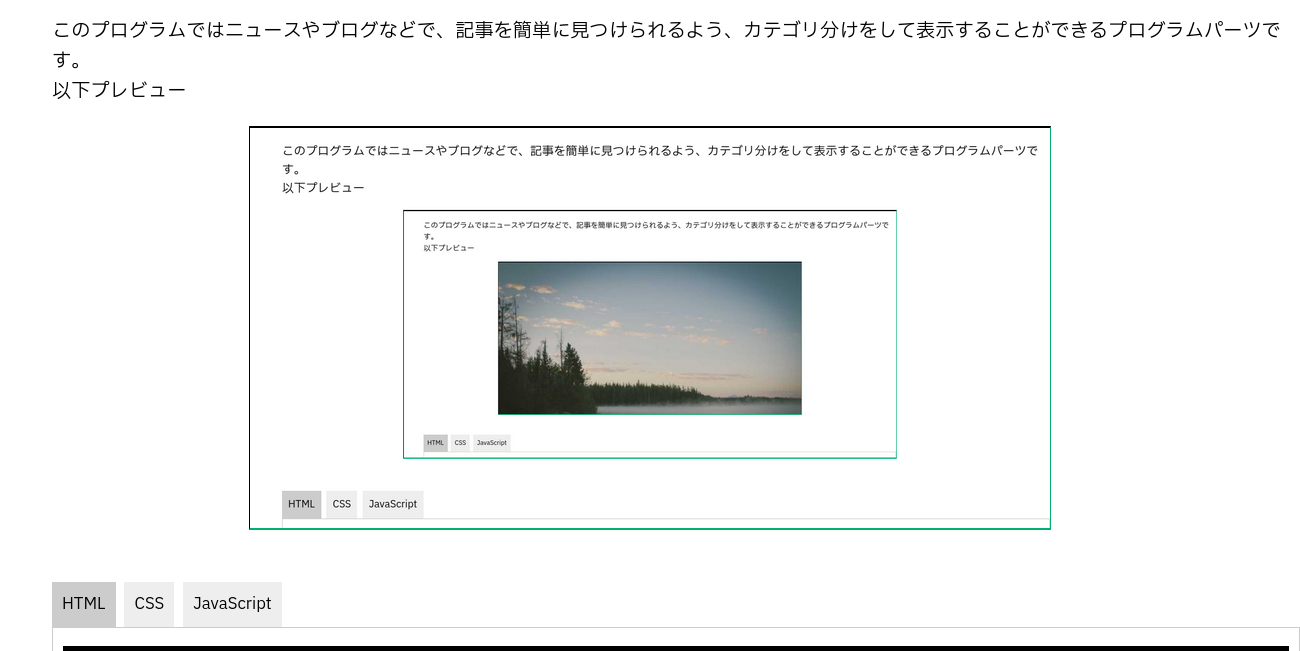
Task: Click the 以下プレビュー label inside the preview
Action: tap(323, 187)
